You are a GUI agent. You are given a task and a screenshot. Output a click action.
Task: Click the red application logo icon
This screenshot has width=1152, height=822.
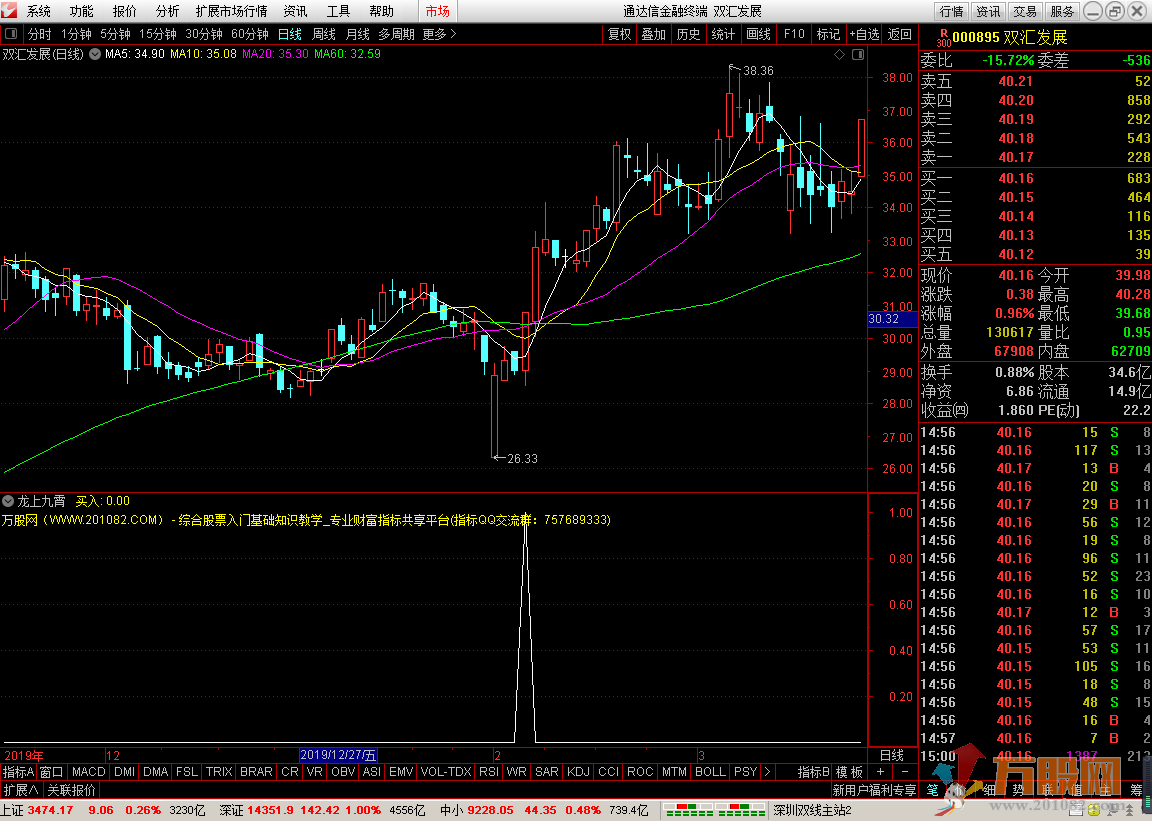point(10,10)
